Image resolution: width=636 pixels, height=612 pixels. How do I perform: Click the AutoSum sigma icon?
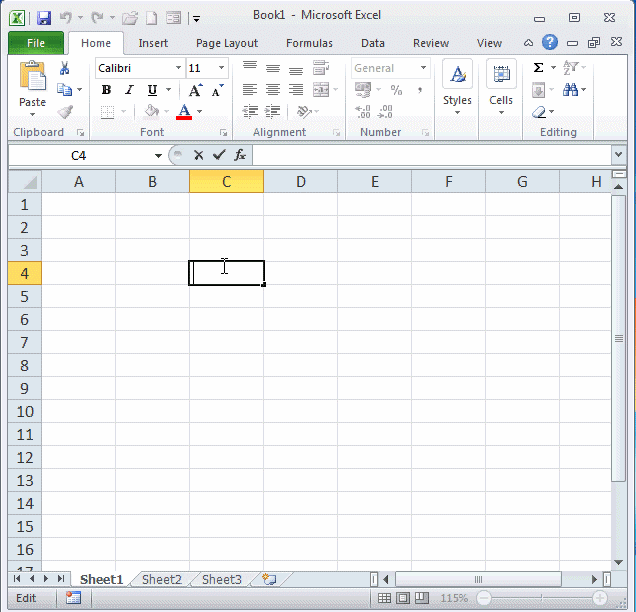pyautogui.click(x=538, y=68)
